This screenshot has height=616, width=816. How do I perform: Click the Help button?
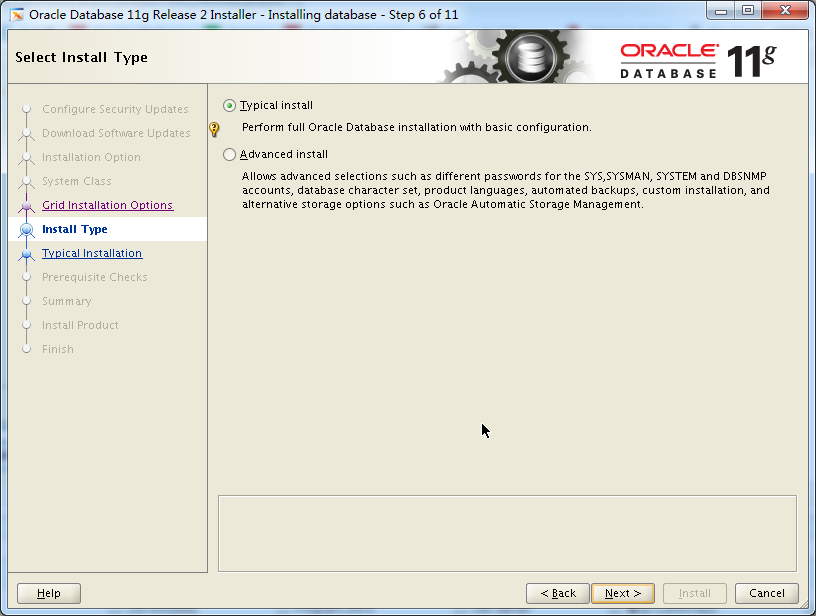(49, 593)
